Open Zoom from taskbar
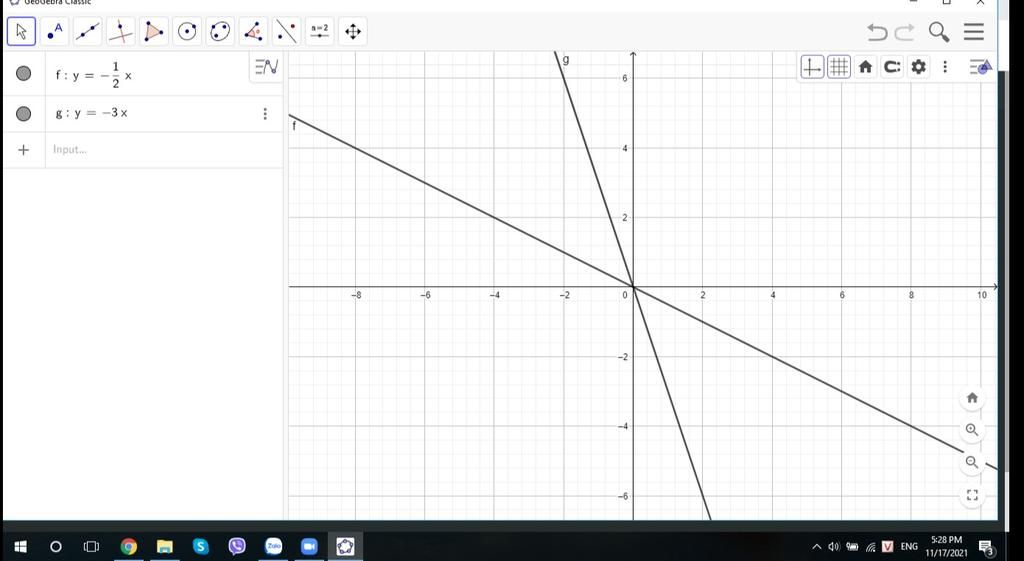 coord(309,547)
